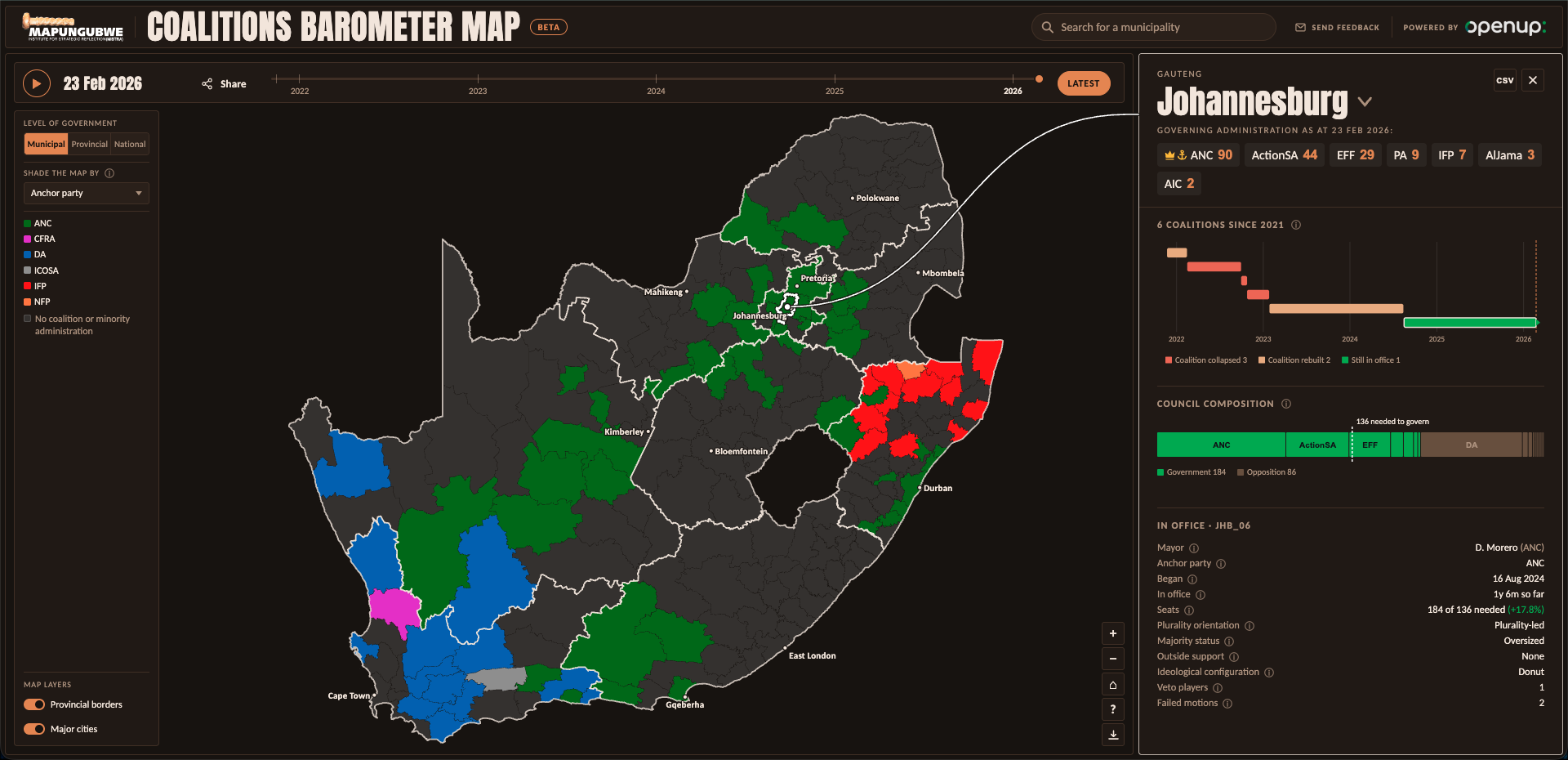Viewport: 1568px width, 760px height.
Task: Click info icon next to Failed motions
Action: click(x=1227, y=704)
